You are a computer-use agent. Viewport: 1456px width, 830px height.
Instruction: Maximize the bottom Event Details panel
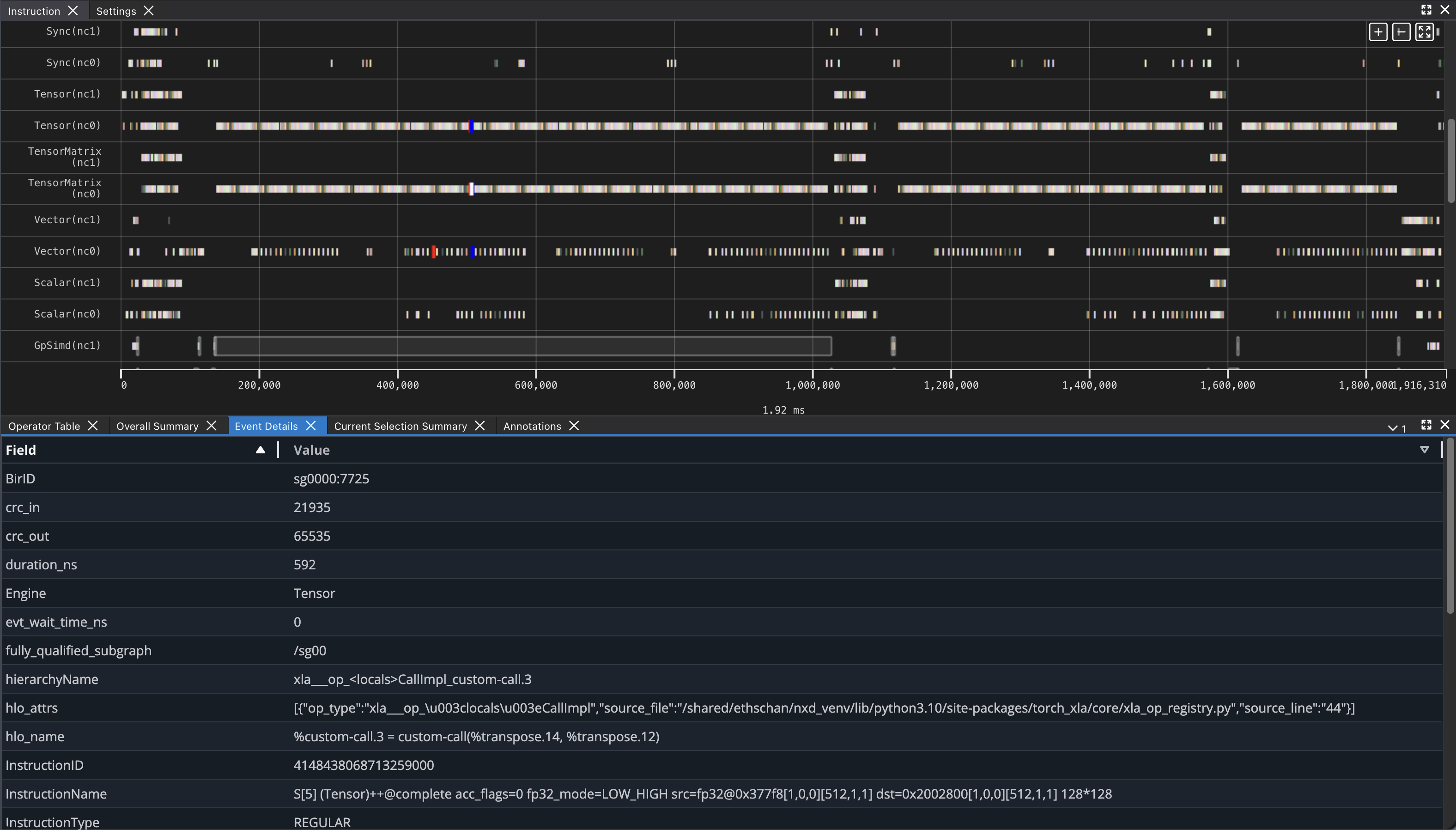(1426, 425)
